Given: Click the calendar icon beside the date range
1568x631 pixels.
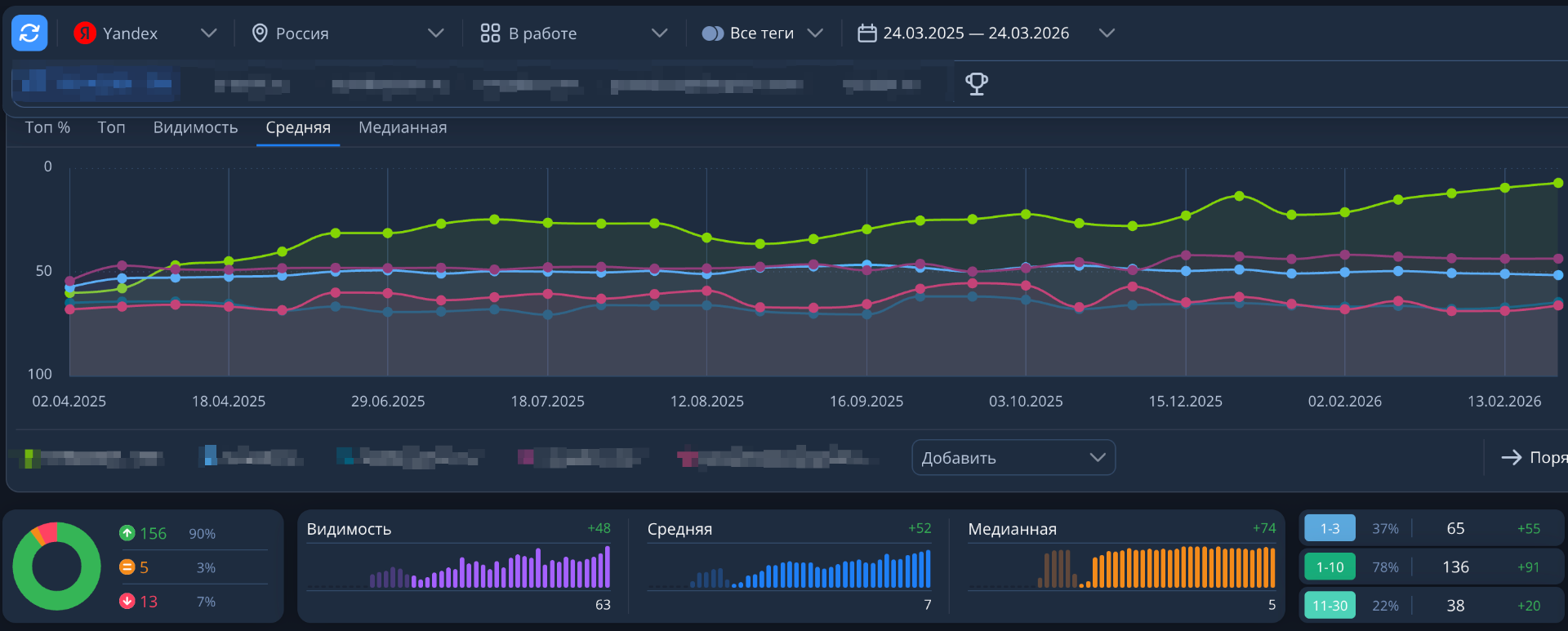Looking at the screenshot, I should (866, 33).
